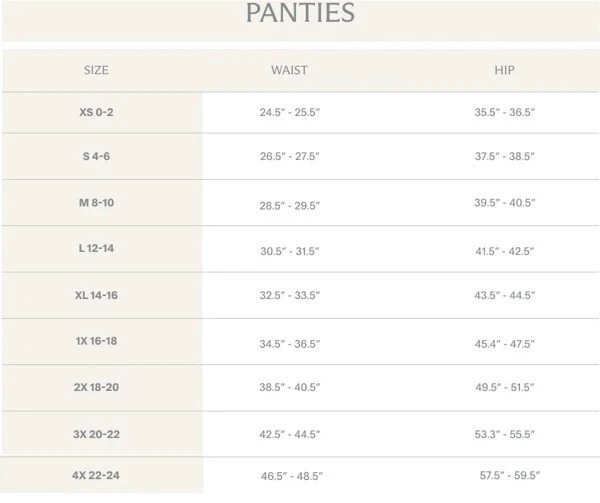
Task: Select the XS 0-2 size row label
Action: tap(96, 112)
